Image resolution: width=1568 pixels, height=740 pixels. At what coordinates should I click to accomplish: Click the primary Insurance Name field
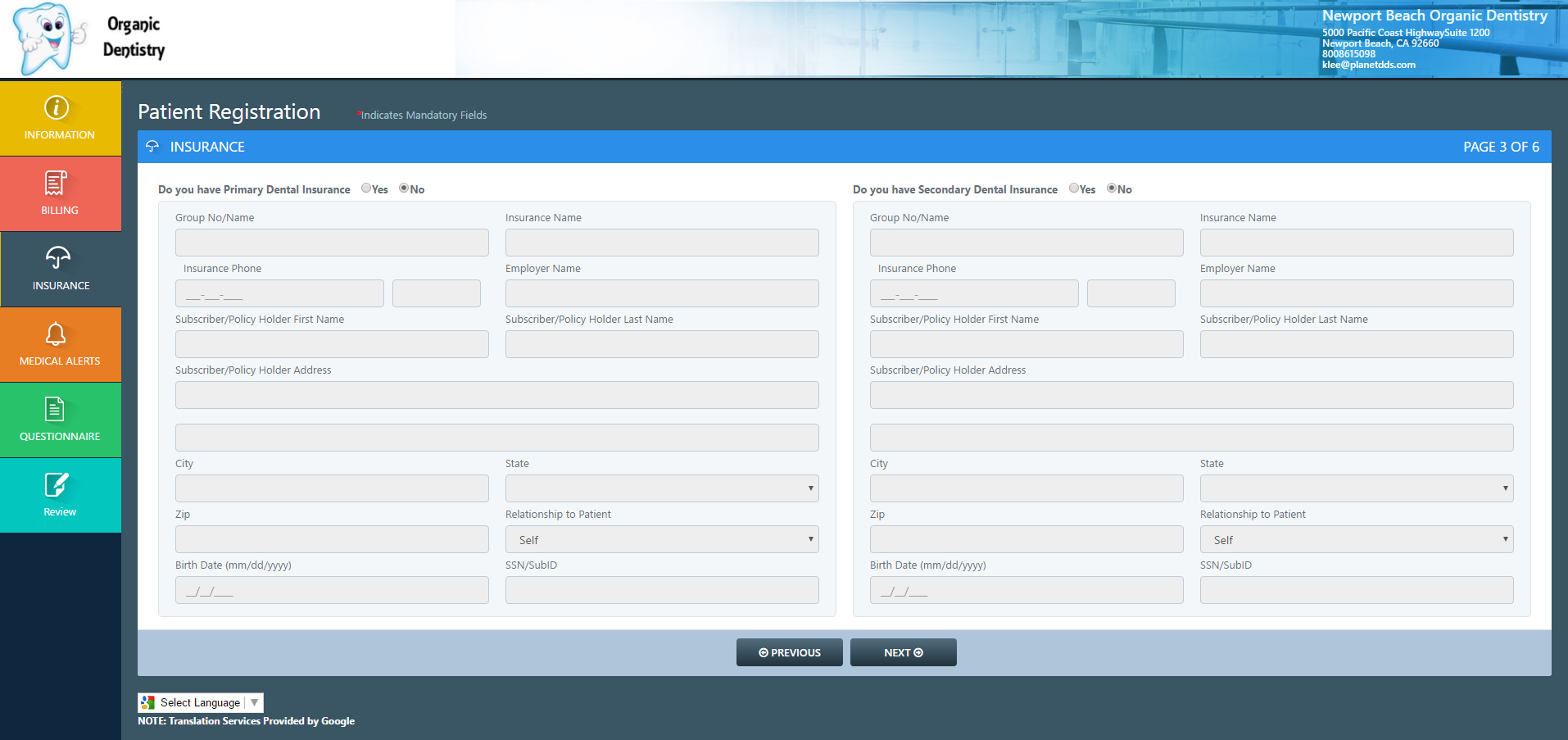pos(662,243)
